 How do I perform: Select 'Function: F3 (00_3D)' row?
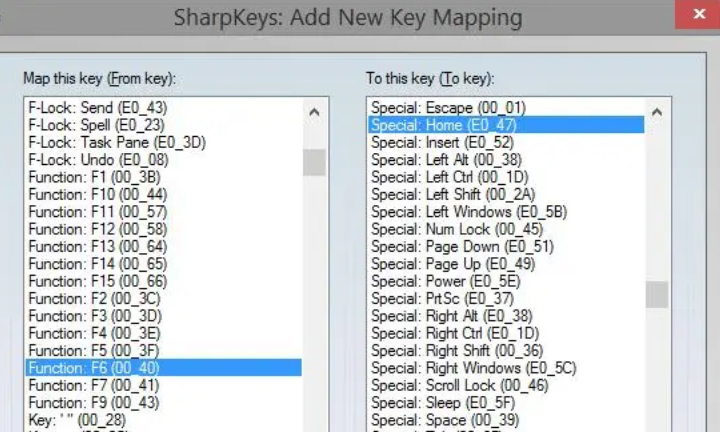tap(163, 316)
